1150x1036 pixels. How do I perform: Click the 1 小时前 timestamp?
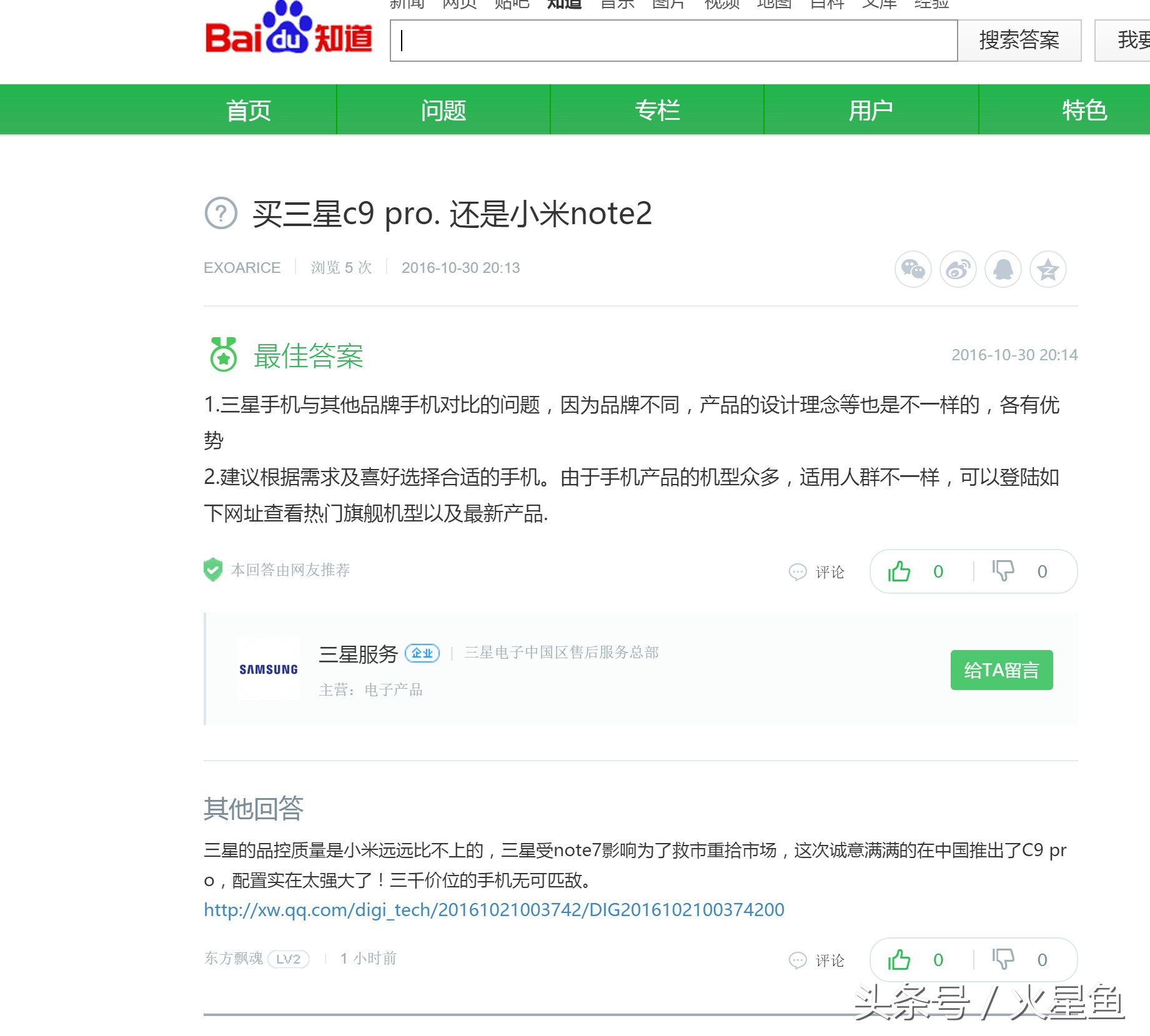pyautogui.click(x=369, y=959)
